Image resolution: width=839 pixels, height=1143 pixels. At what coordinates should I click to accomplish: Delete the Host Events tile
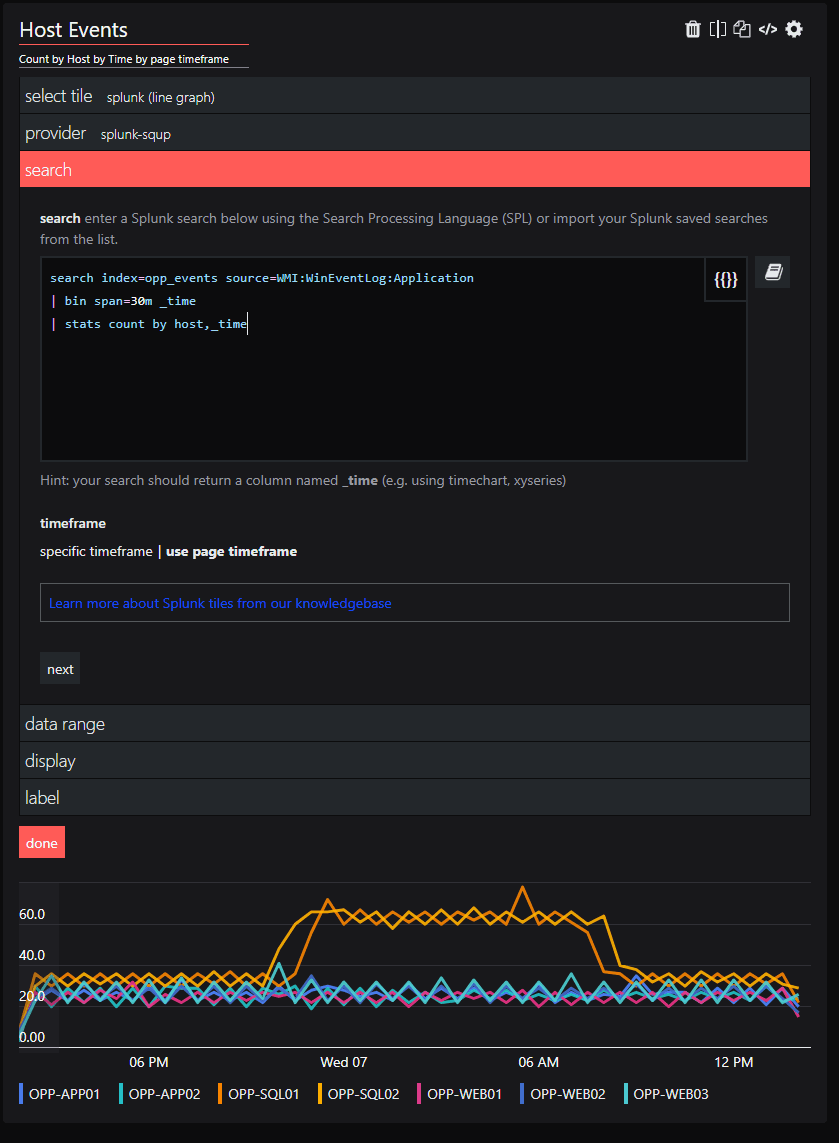pos(693,29)
